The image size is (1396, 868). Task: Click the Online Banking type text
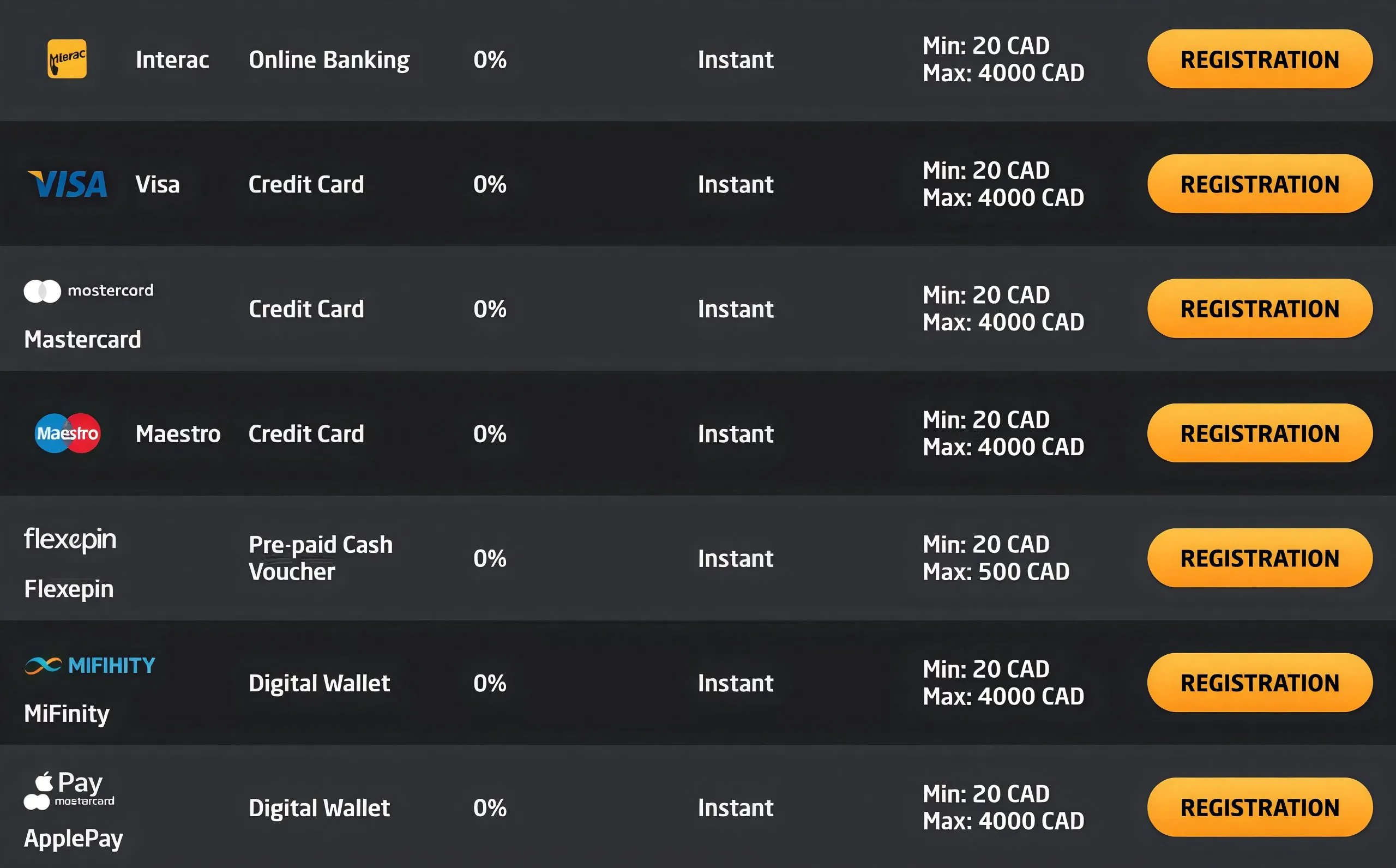[x=329, y=60]
